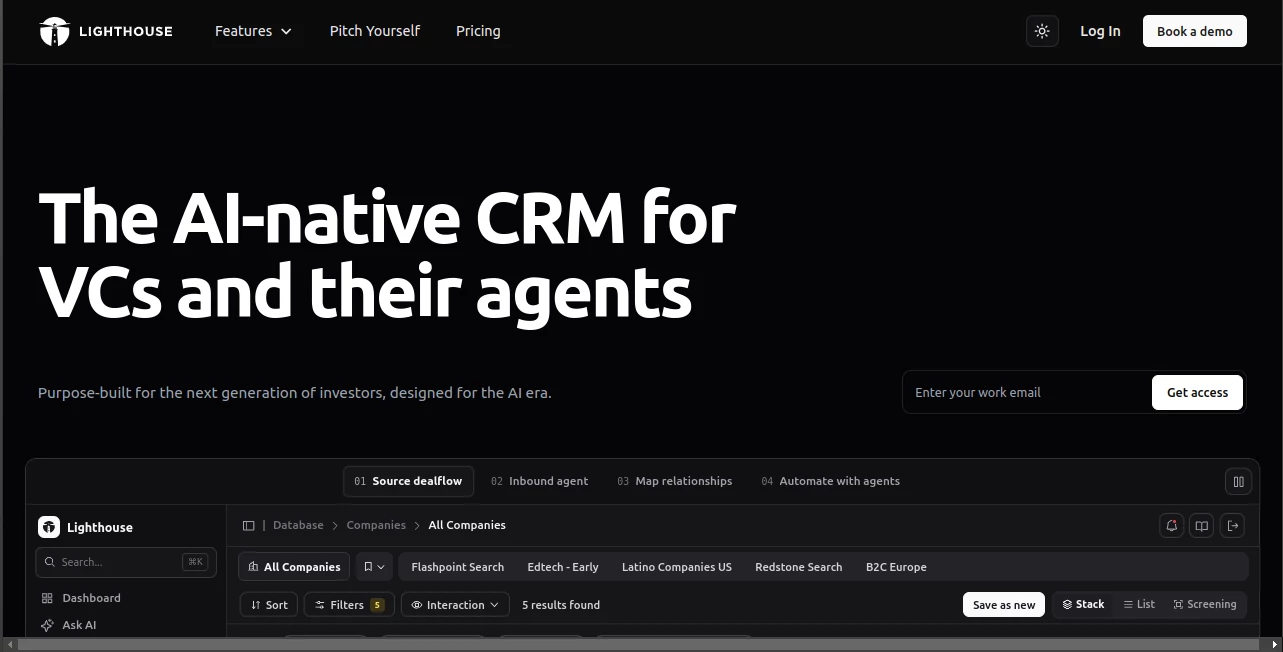Viewport: 1283px width, 652px height.
Task: Switch to the Screening view
Action: (x=1205, y=604)
